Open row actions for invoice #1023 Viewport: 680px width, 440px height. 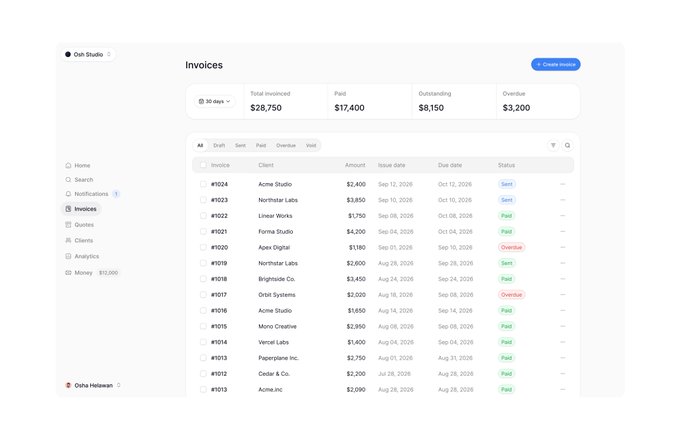tap(562, 200)
